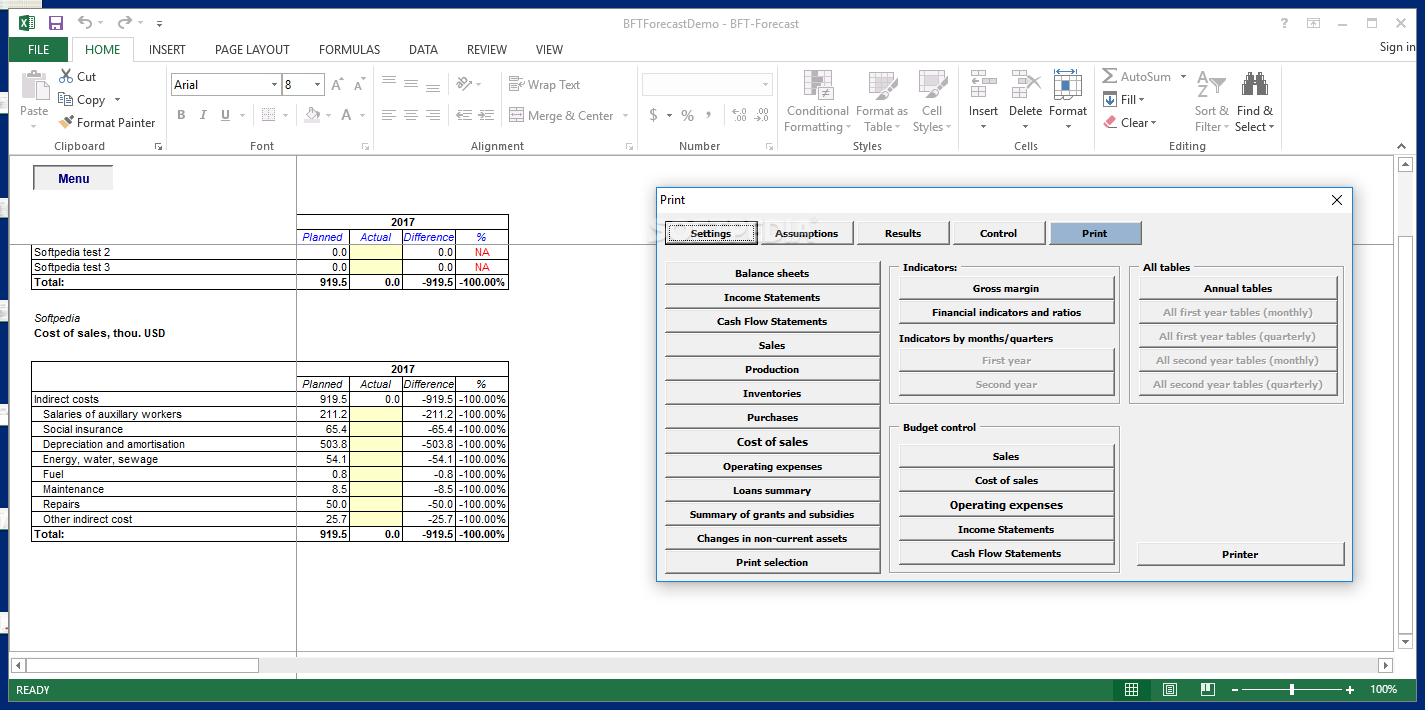Cut the selection with the scissors icon
The width and height of the screenshot is (1425, 710).
(x=66, y=76)
